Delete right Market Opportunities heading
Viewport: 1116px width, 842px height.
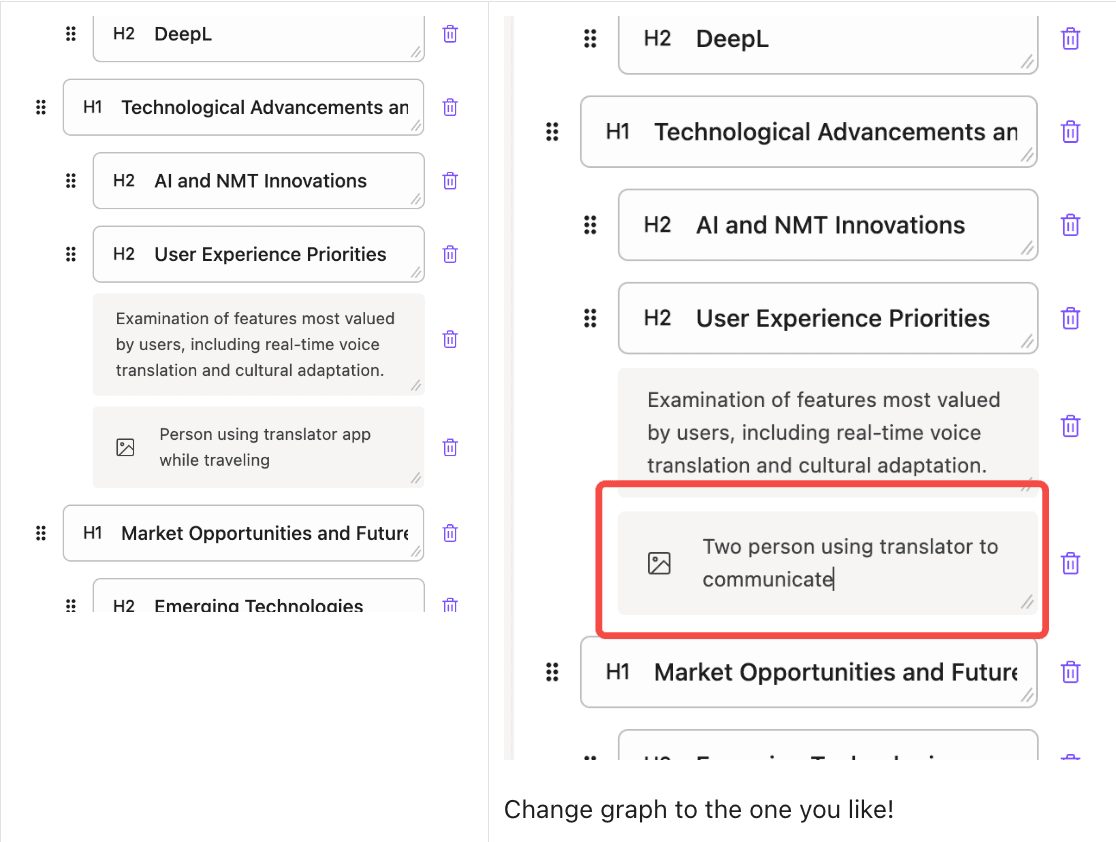pos(1070,672)
